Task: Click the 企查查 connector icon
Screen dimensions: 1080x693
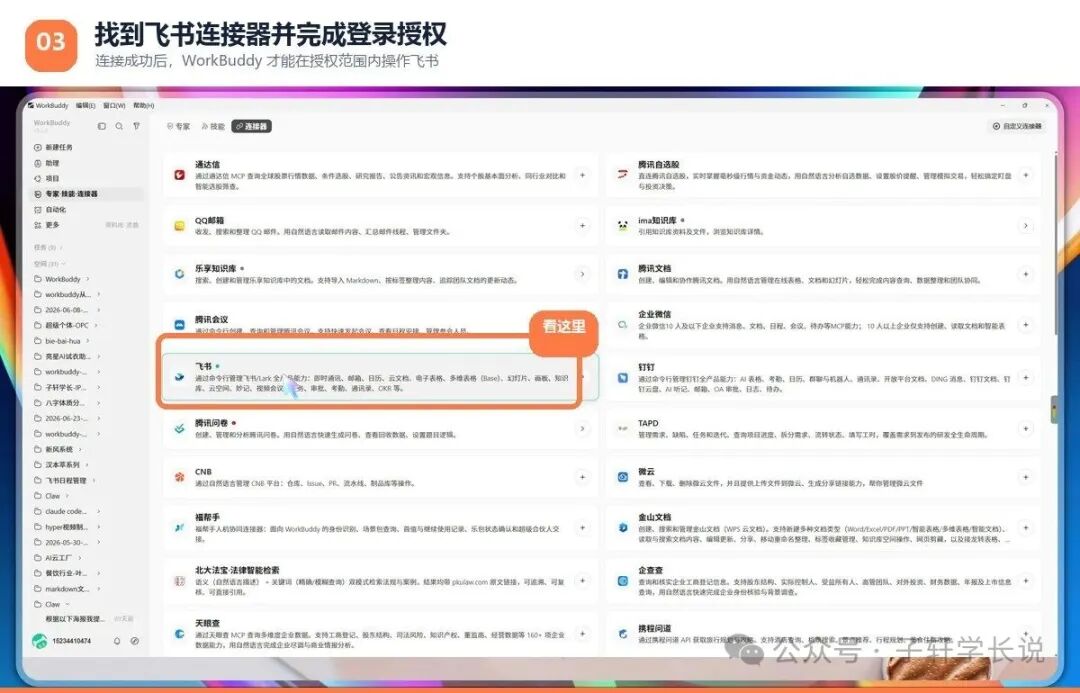Action: 623,581
